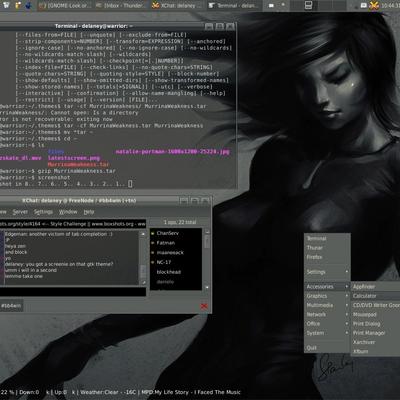400x400 pixels.
Task: Click natalie-portman jpg filename in Terminal
Action: 172,152
